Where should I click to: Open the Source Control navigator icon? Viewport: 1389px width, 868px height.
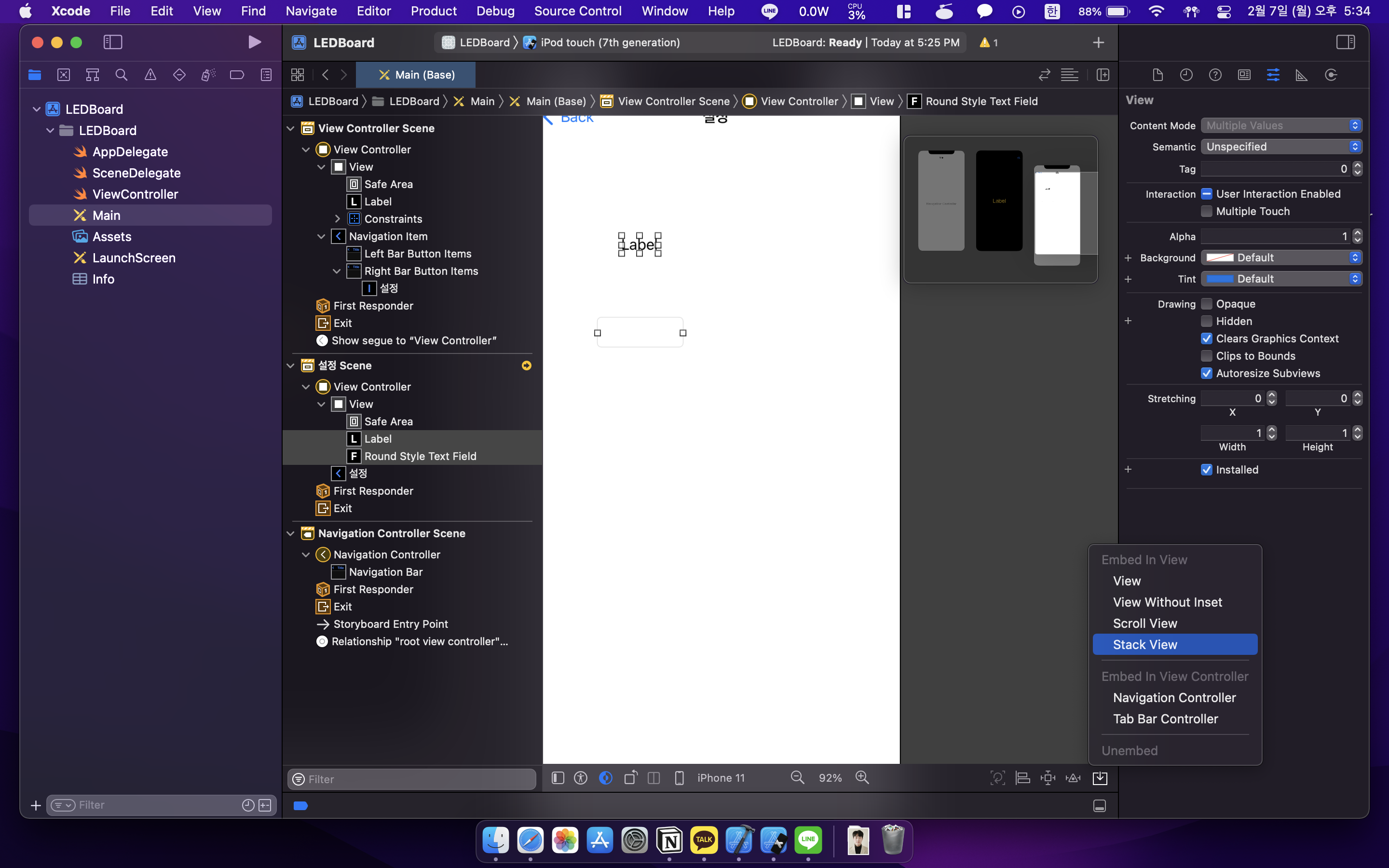point(64,75)
